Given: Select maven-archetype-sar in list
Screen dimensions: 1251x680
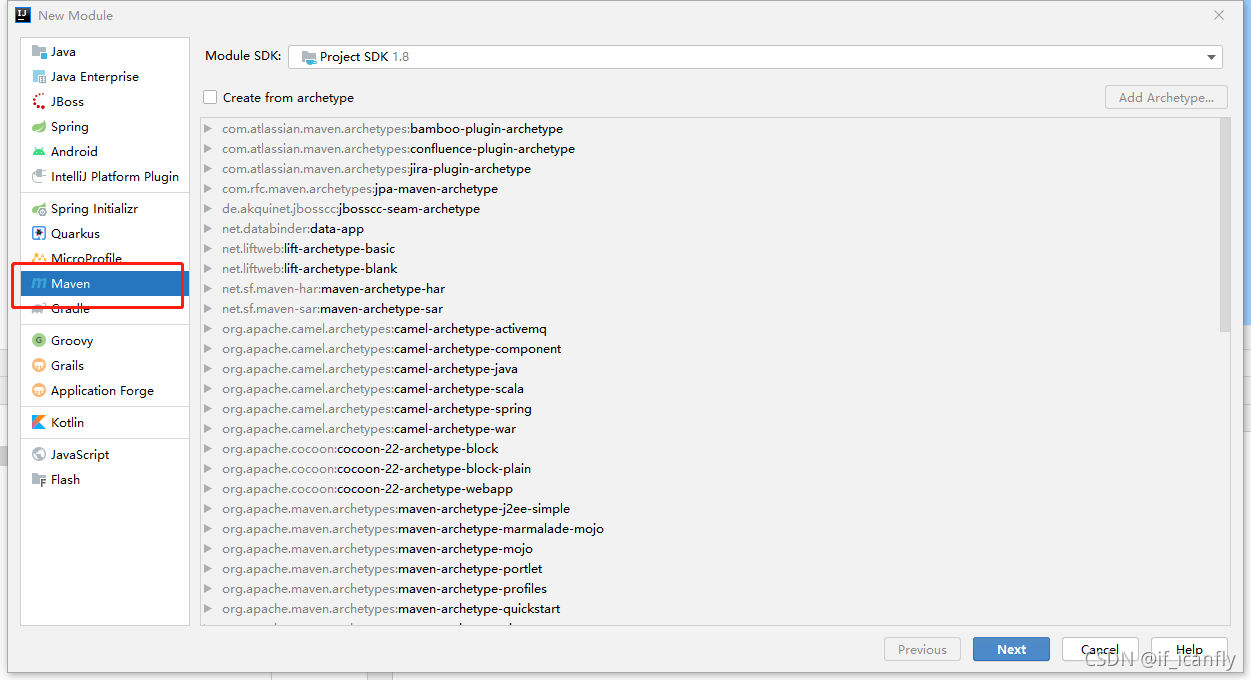Looking at the screenshot, I should (332, 309).
